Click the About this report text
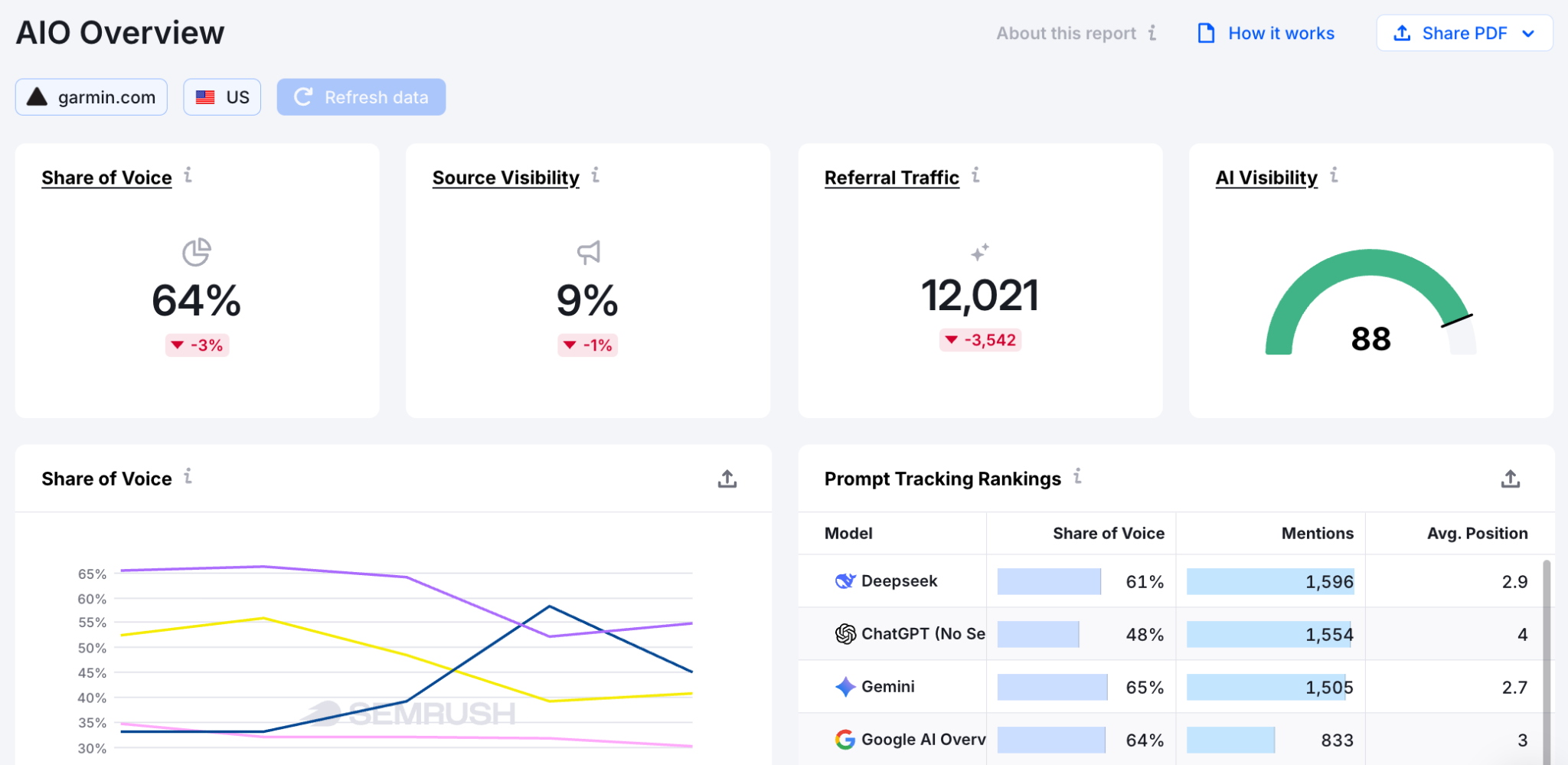1568x765 pixels. click(x=1066, y=34)
